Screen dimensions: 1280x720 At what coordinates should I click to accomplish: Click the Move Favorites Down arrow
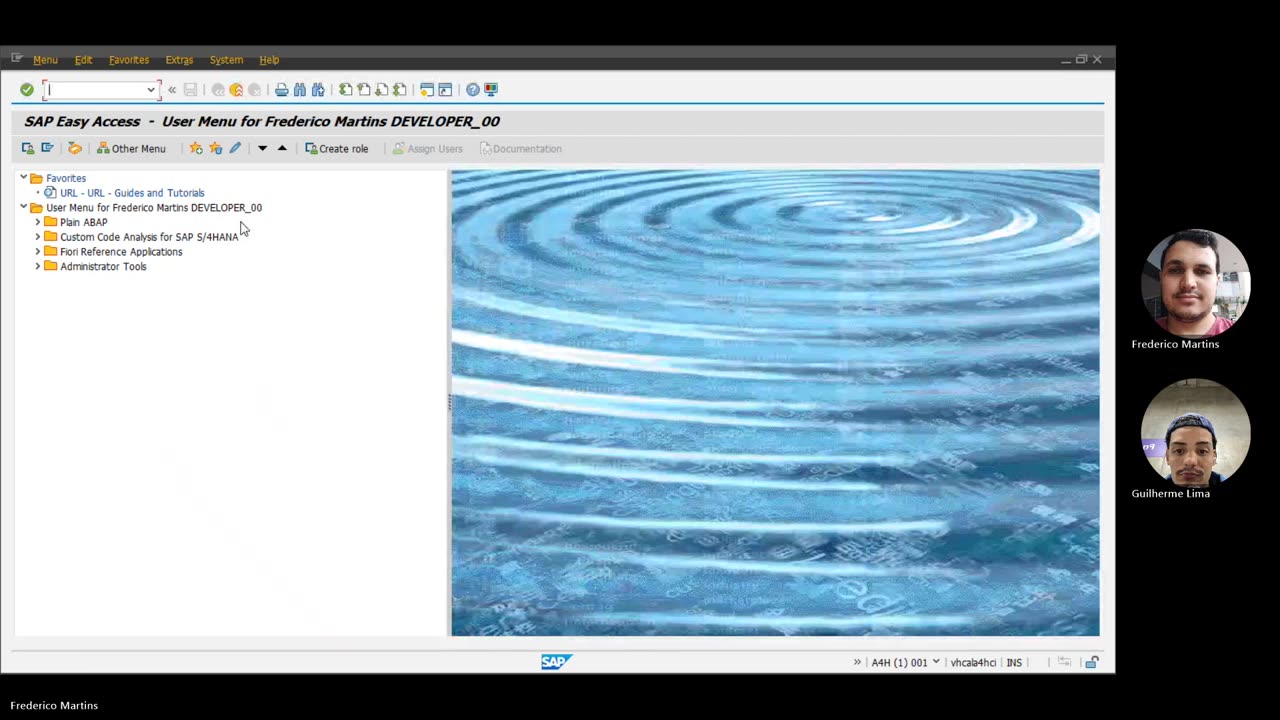(262, 148)
